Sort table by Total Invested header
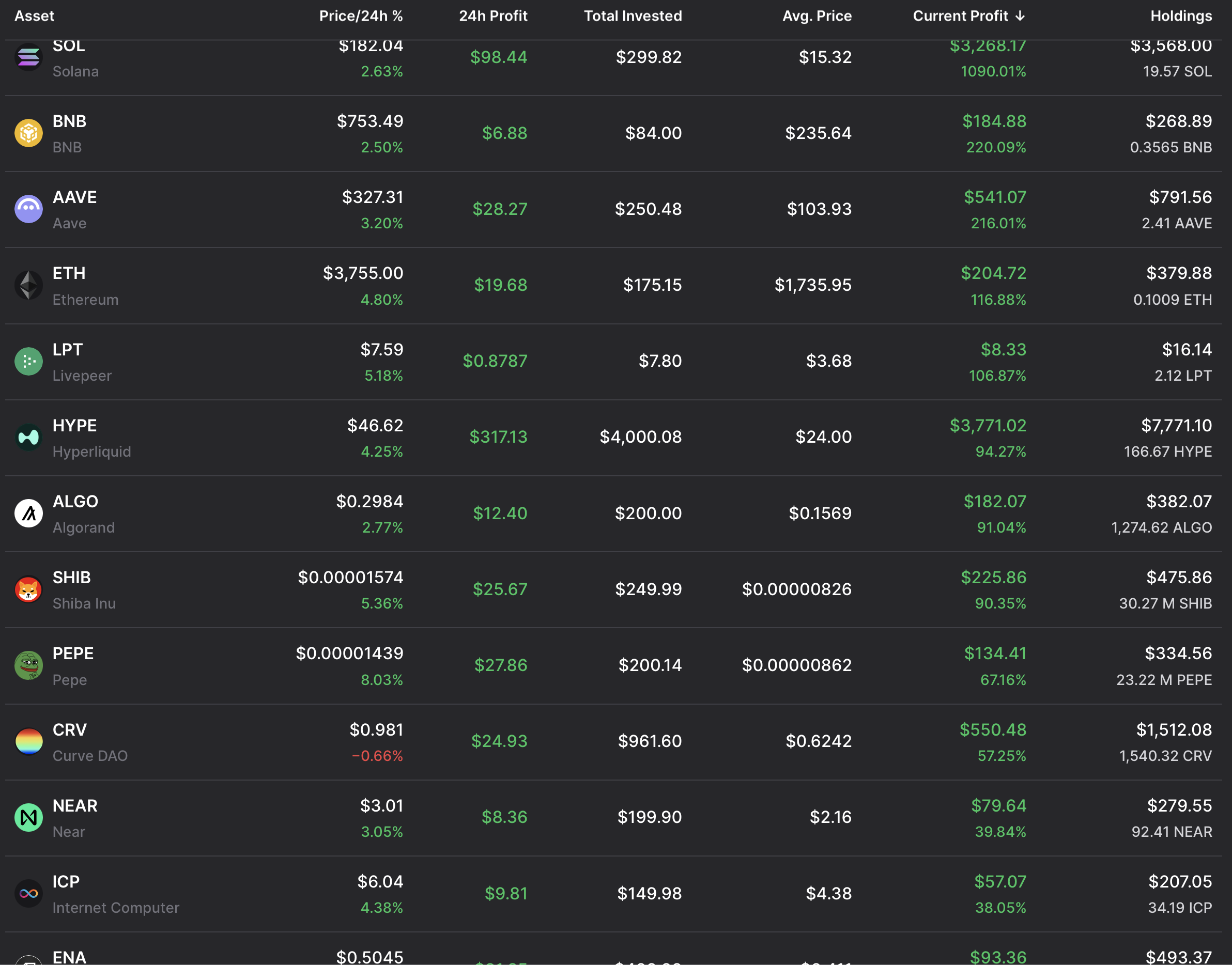Viewport: 1232px width, 965px height. [633, 16]
